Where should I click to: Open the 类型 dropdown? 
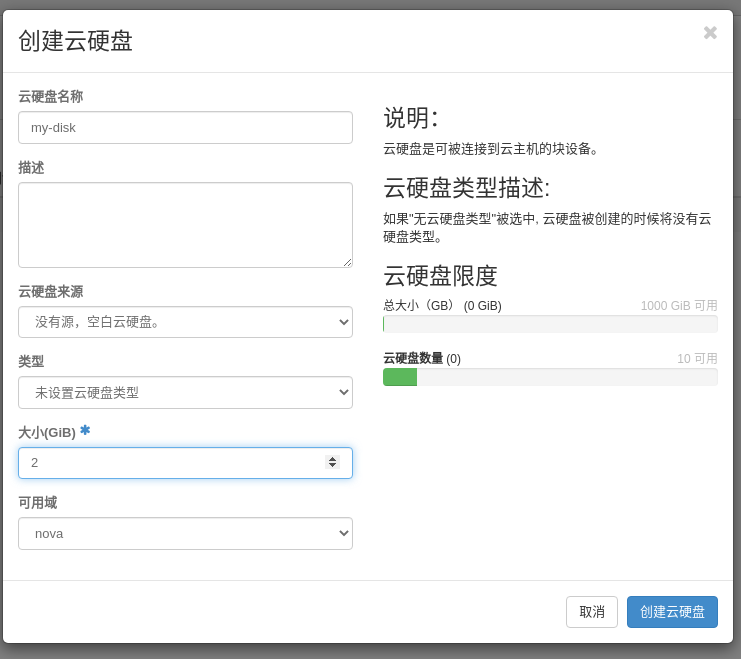[185, 392]
